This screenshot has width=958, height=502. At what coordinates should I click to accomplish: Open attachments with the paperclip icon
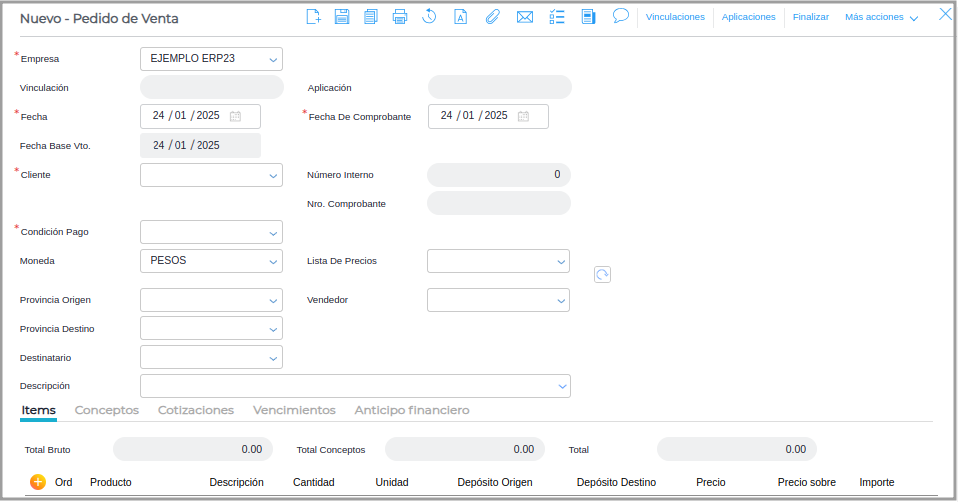tap(492, 16)
